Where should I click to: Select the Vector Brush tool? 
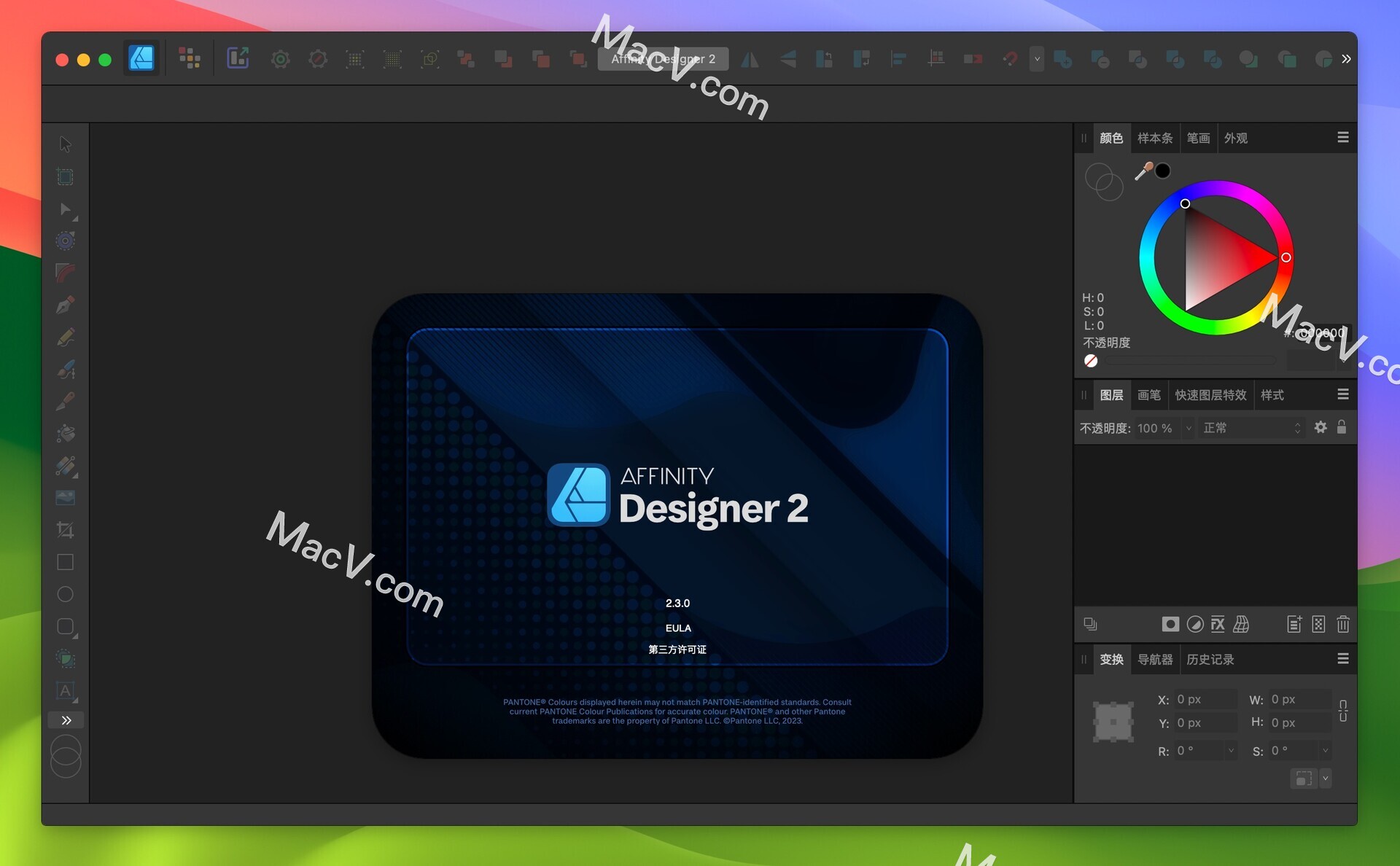click(x=66, y=370)
